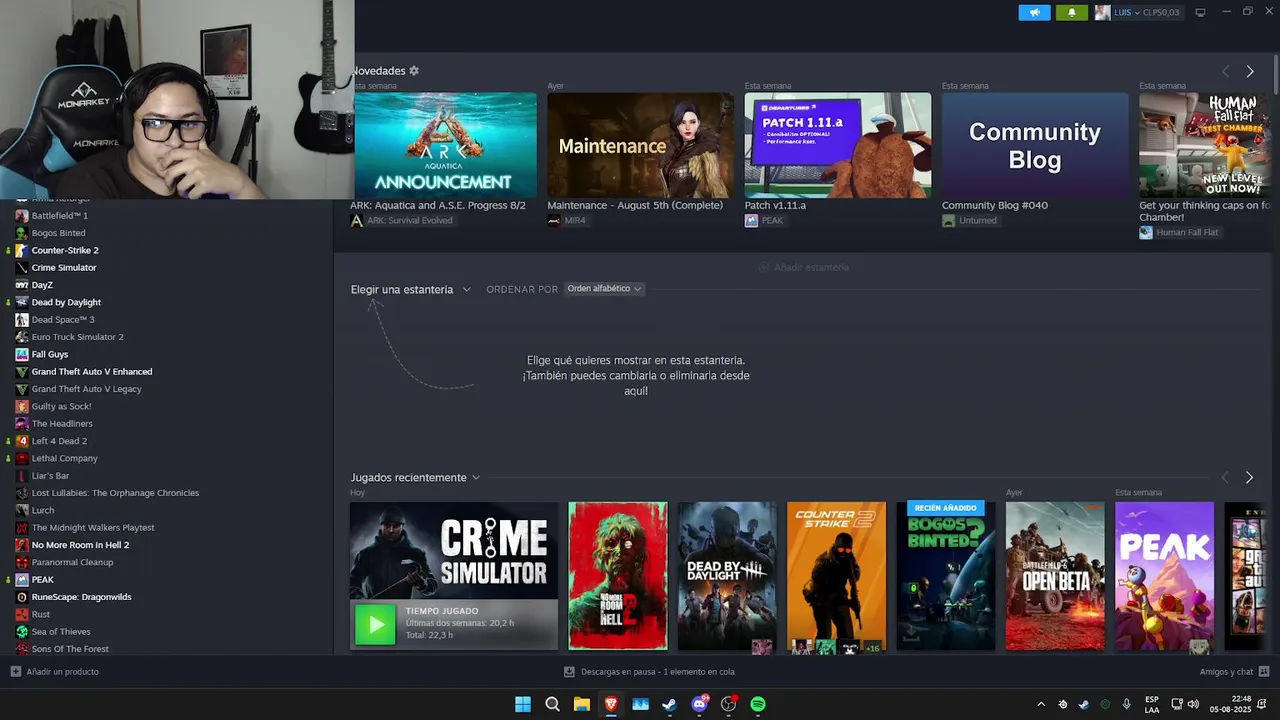
Task: Select Grand Theft Auto V Legacy
Action: 86,389
